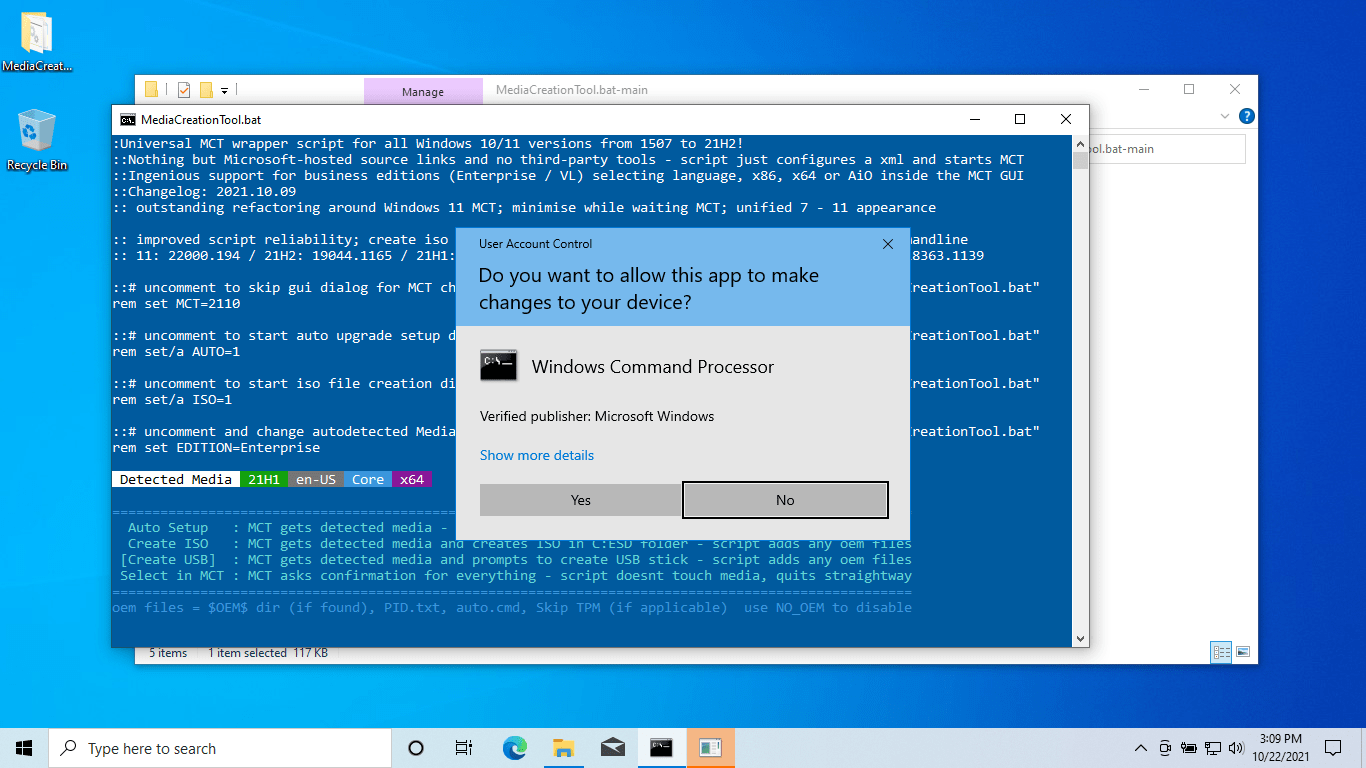Open Cortana circle icon on taskbar

point(416,748)
